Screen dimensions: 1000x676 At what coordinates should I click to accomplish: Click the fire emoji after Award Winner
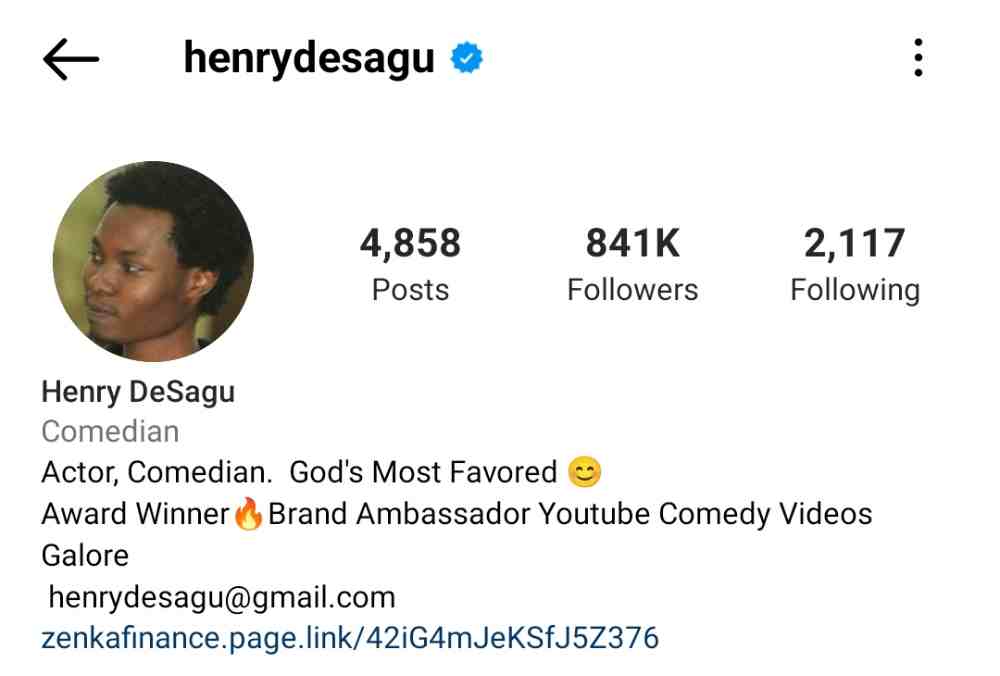coord(248,513)
